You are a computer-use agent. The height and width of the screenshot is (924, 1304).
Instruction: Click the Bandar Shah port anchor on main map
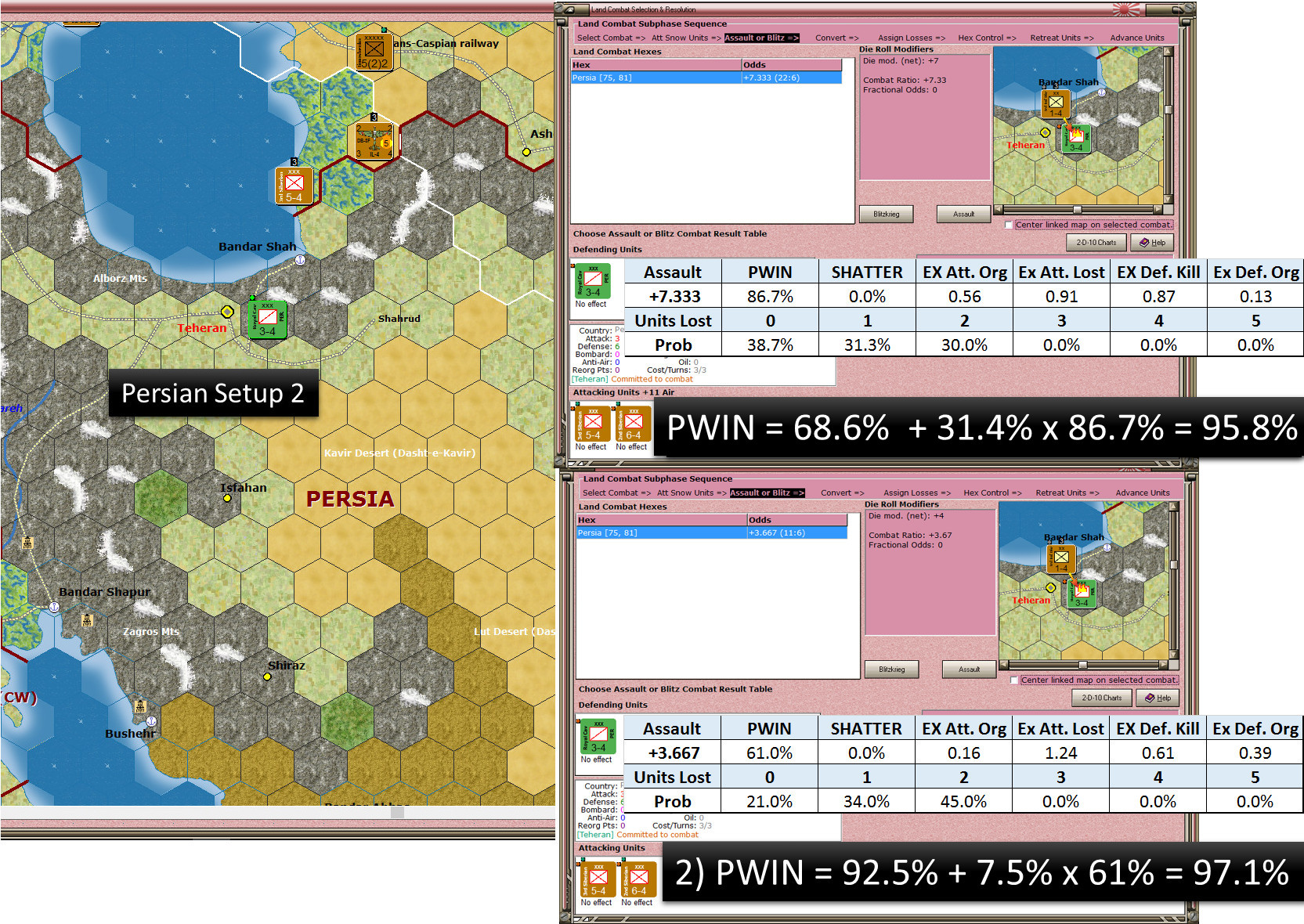pyautogui.click(x=300, y=260)
